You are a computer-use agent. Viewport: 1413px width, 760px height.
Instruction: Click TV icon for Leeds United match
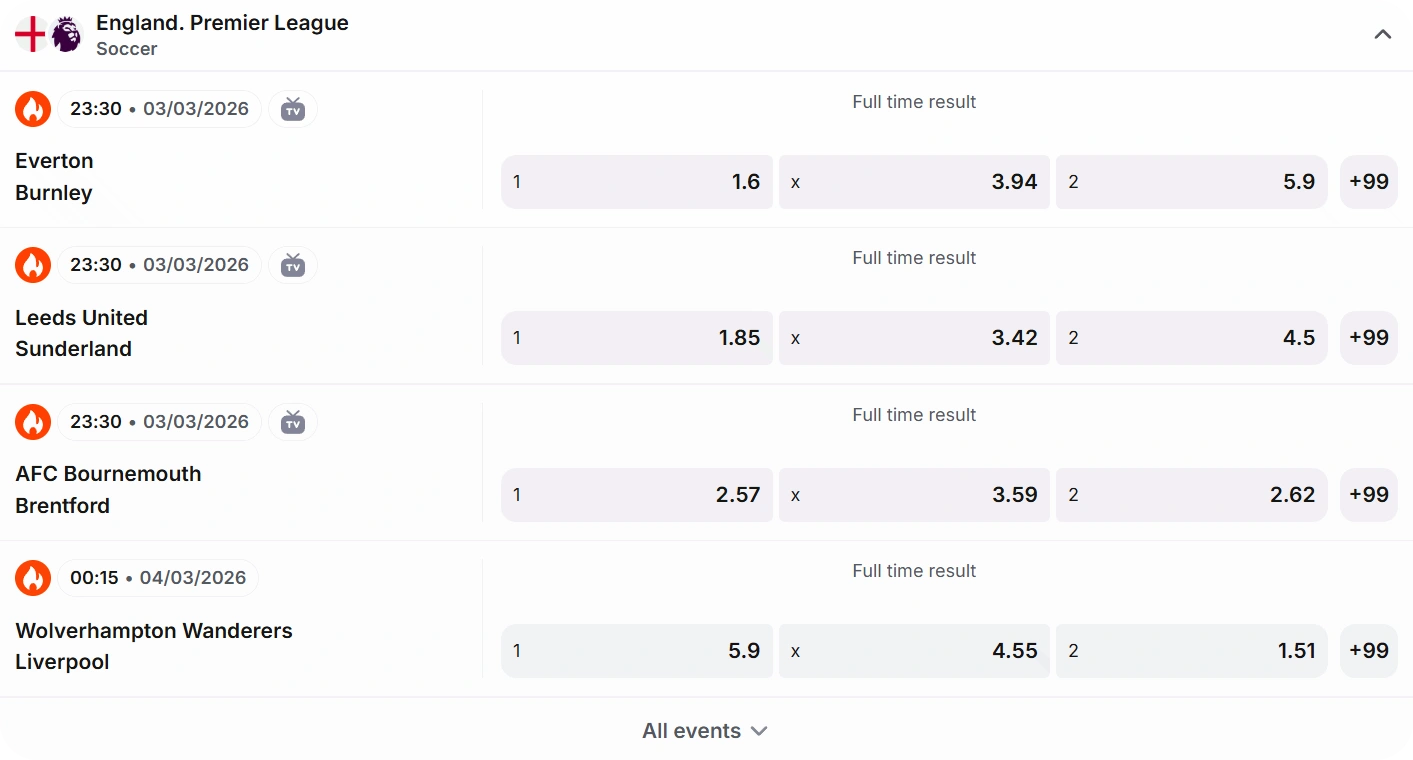point(293,265)
